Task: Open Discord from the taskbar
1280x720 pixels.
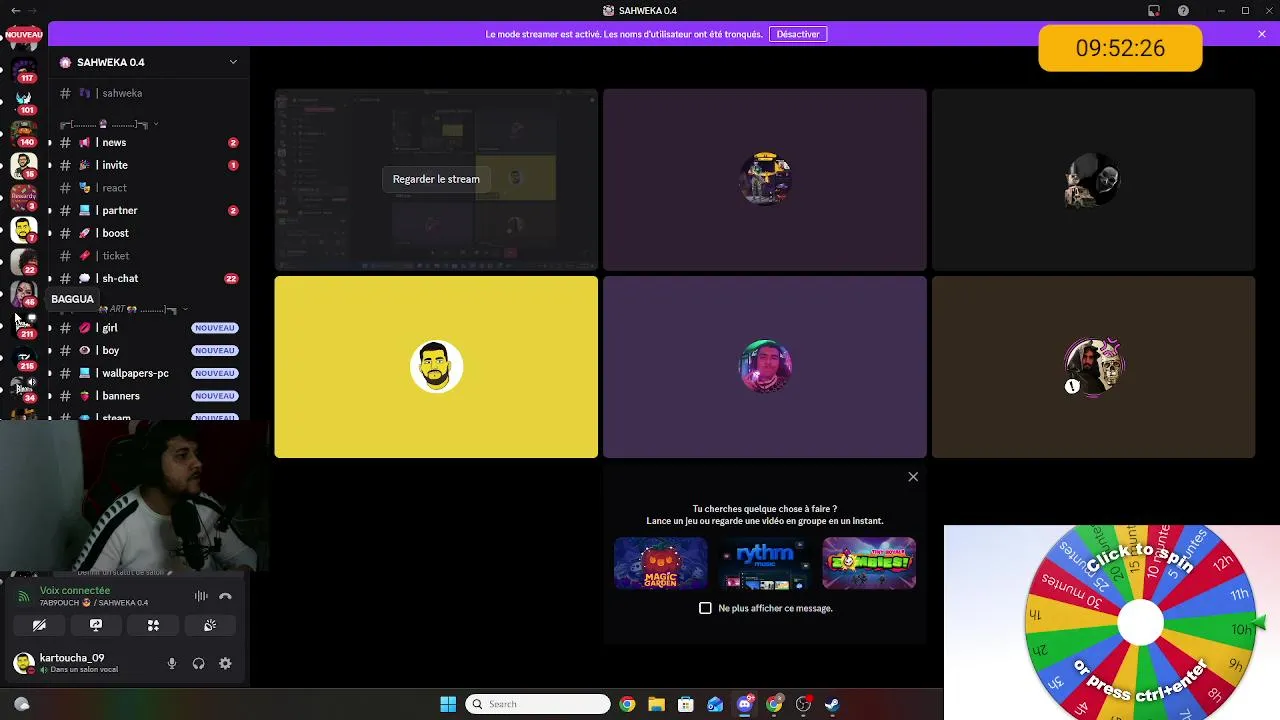Action: [x=745, y=704]
